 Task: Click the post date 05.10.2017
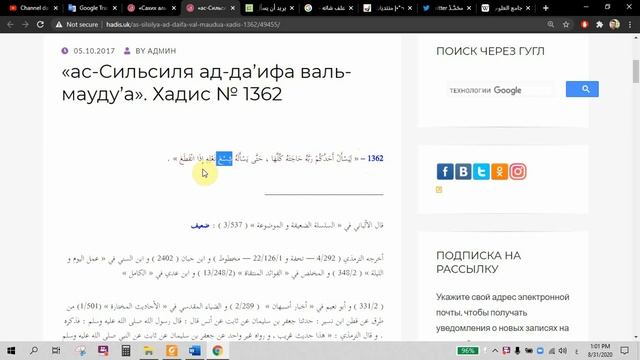tap(94, 51)
